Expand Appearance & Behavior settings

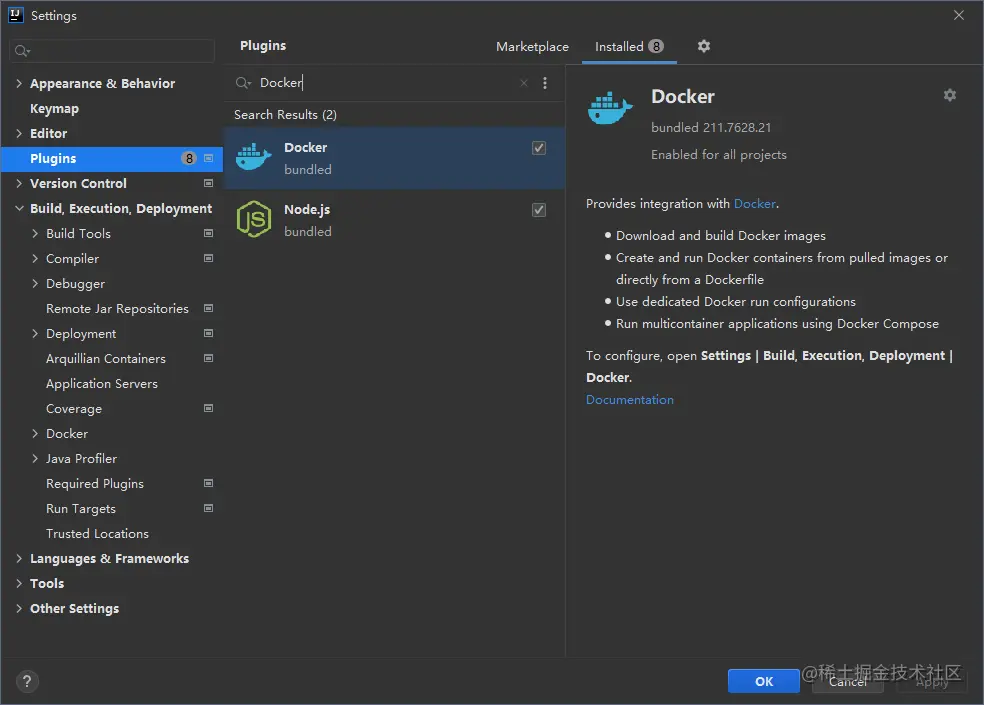pyautogui.click(x=19, y=83)
